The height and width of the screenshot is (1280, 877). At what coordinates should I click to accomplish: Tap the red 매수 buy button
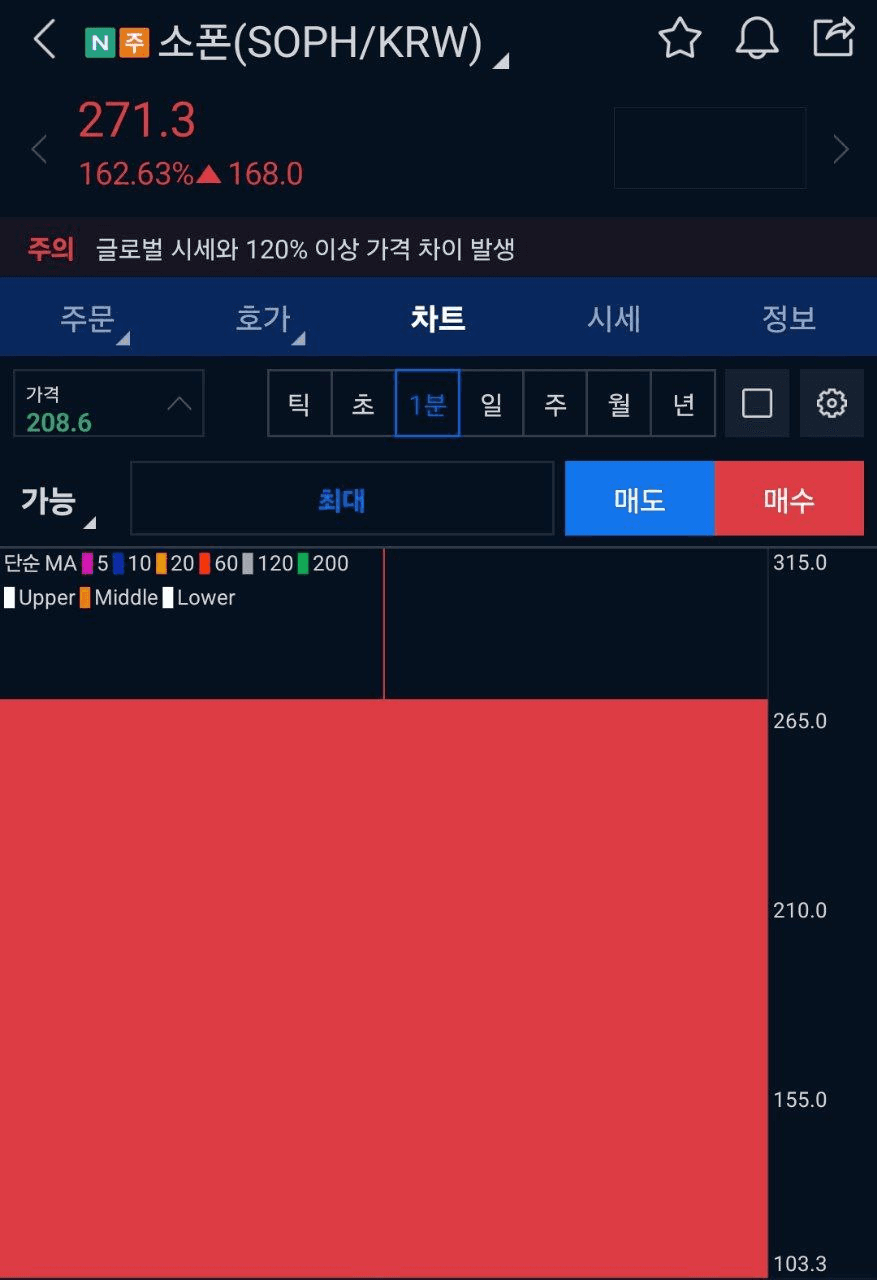pyautogui.click(x=789, y=498)
